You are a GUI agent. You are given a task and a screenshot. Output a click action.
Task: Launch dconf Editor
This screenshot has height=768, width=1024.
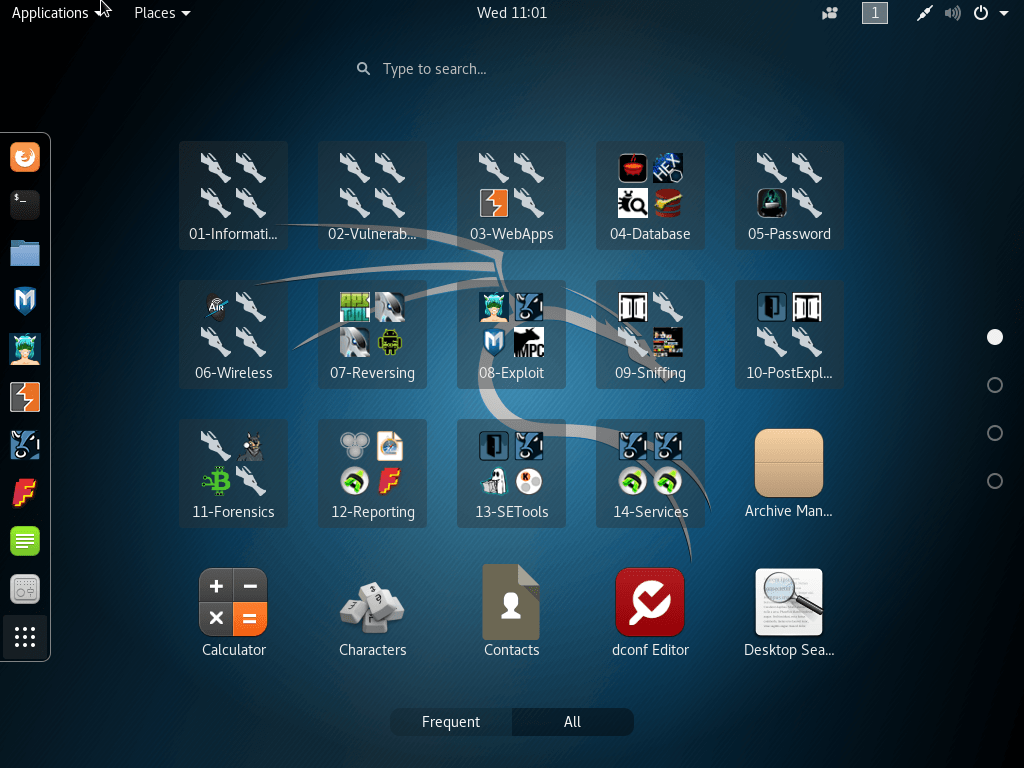click(650, 613)
